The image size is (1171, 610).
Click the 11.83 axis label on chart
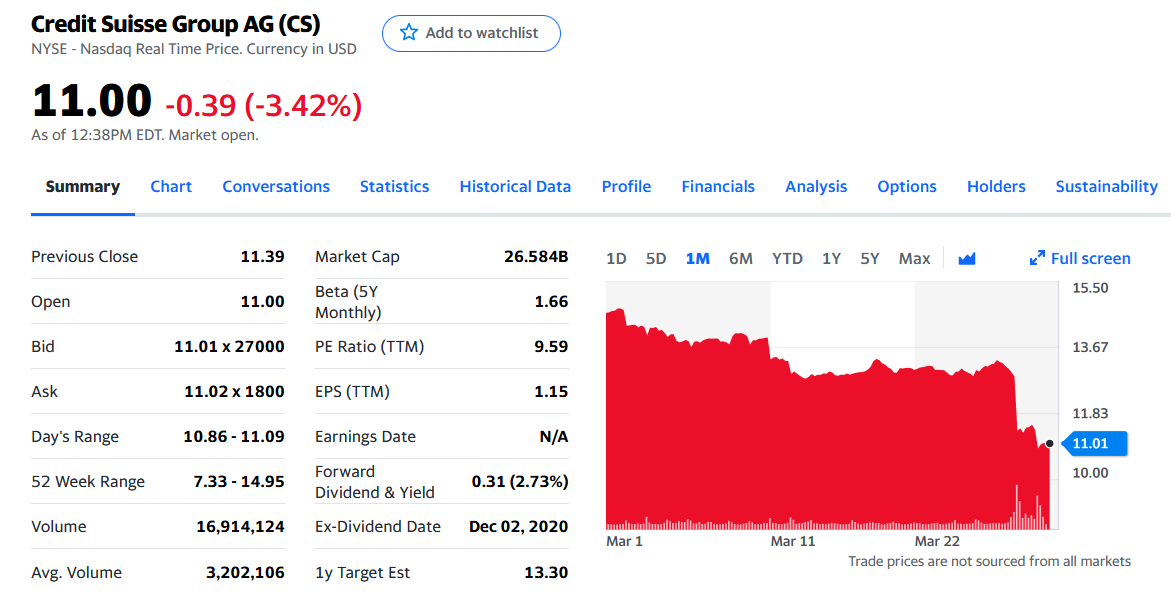[1090, 414]
